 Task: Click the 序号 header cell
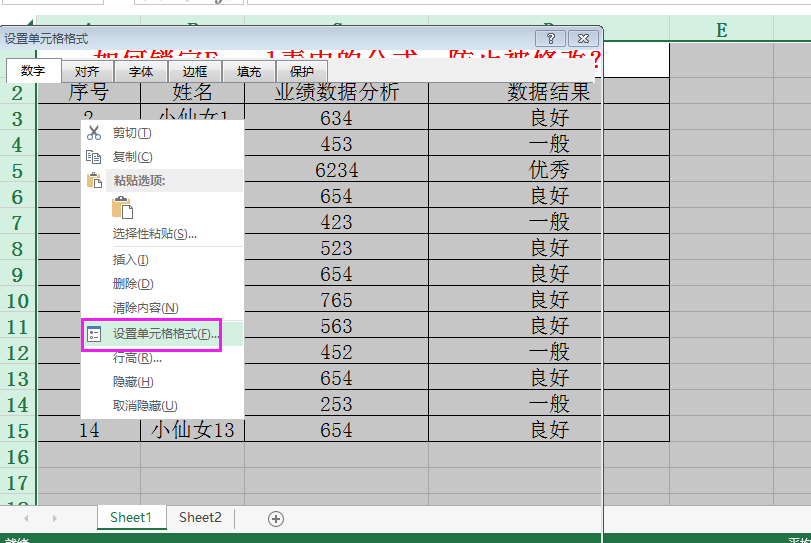89,93
